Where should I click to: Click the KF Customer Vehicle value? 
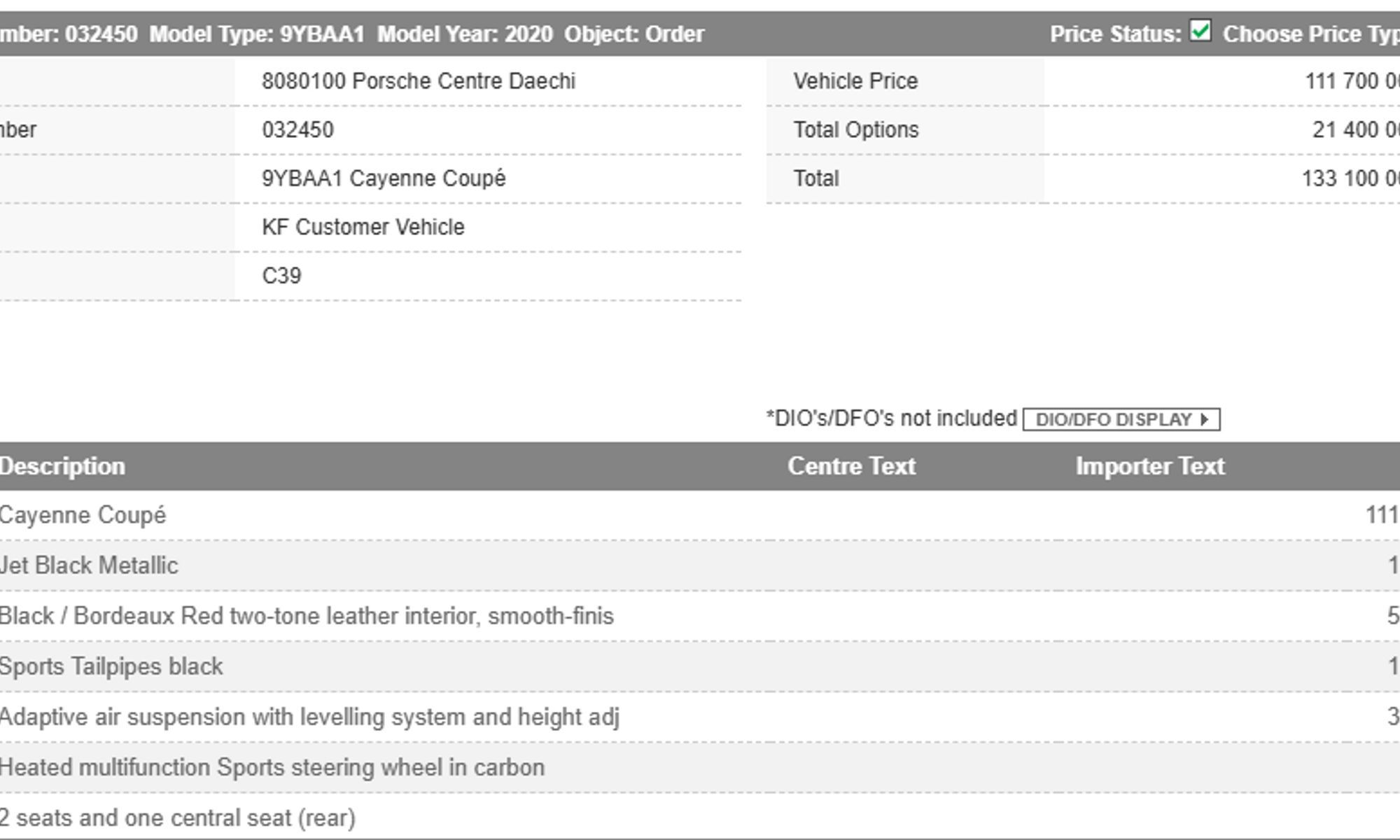pyautogui.click(x=363, y=227)
